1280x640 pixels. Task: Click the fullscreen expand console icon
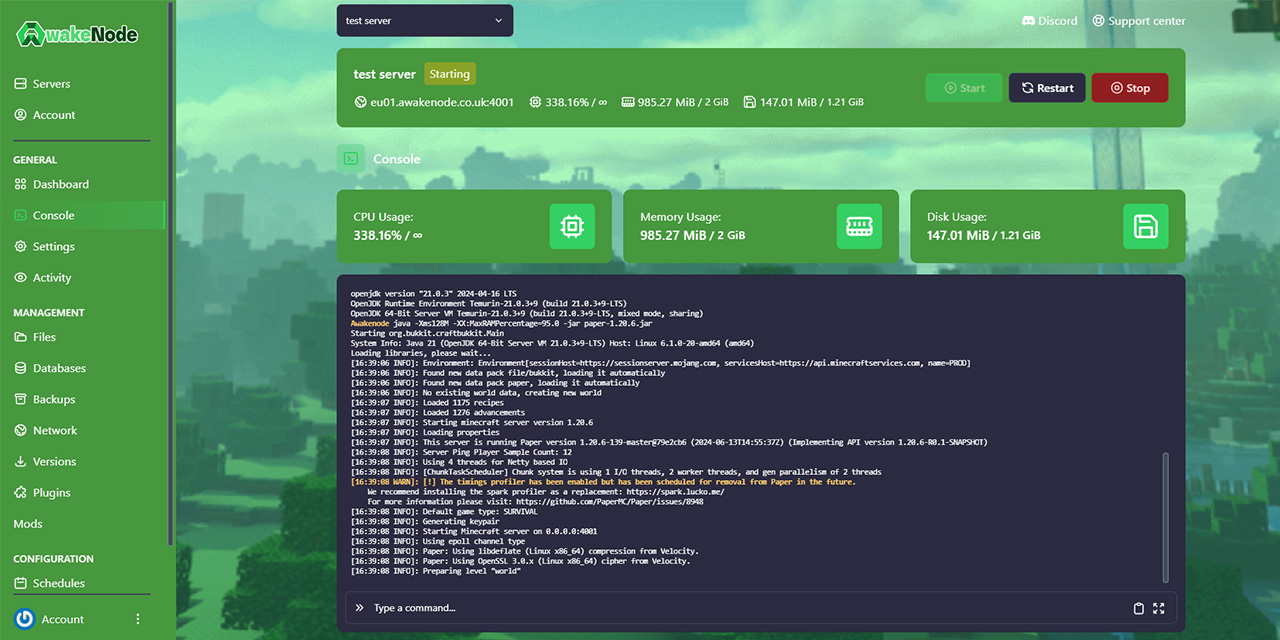(x=1159, y=608)
